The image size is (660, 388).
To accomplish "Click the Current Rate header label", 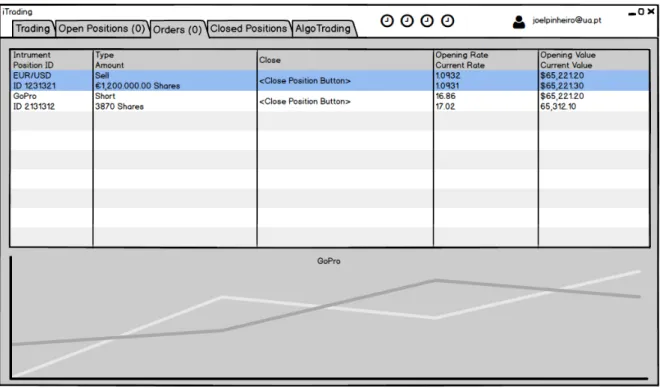I will [x=460, y=65].
